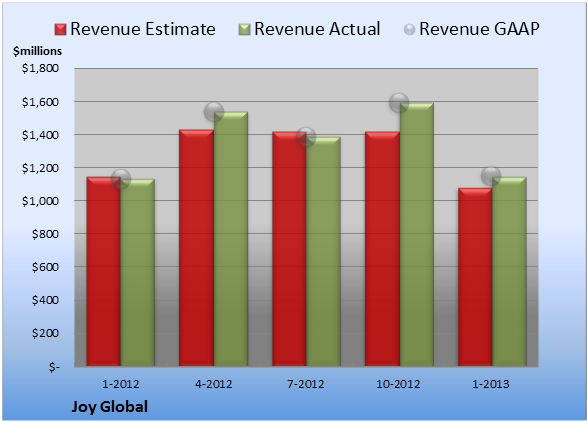The height and width of the screenshot is (422, 588).
Task: Select the green actual bar for 1-2012
Action: tap(138, 272)
